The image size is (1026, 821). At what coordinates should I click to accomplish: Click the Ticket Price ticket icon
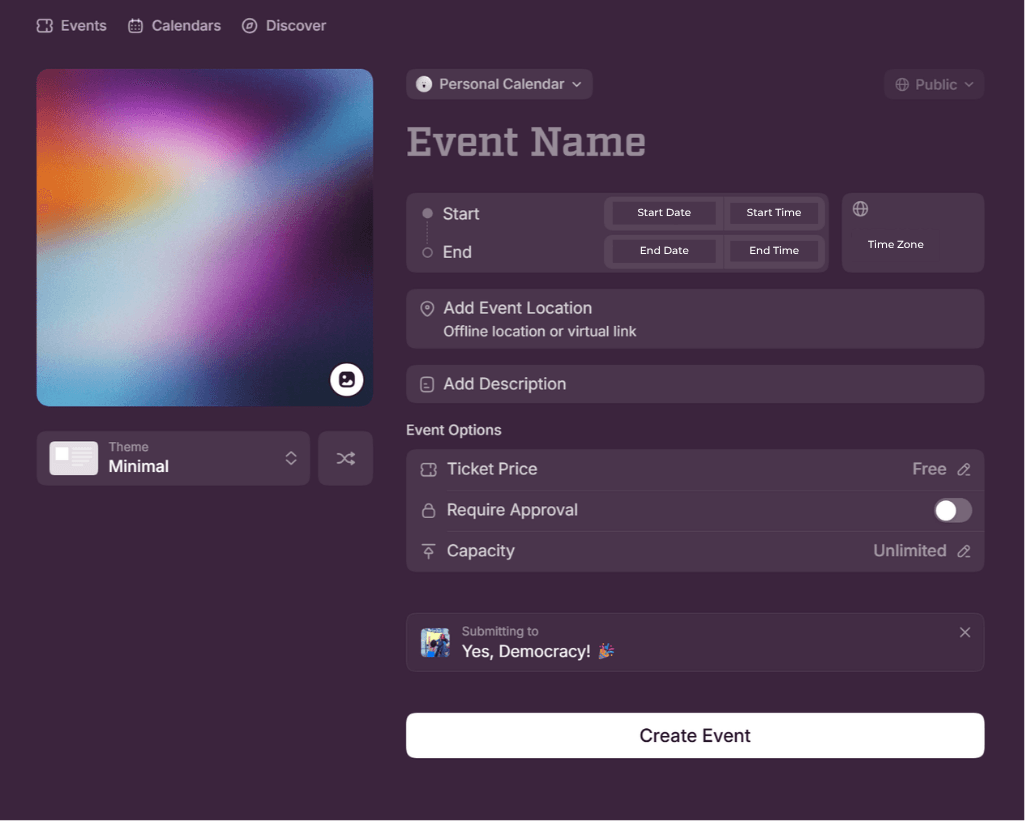(429, 470)
